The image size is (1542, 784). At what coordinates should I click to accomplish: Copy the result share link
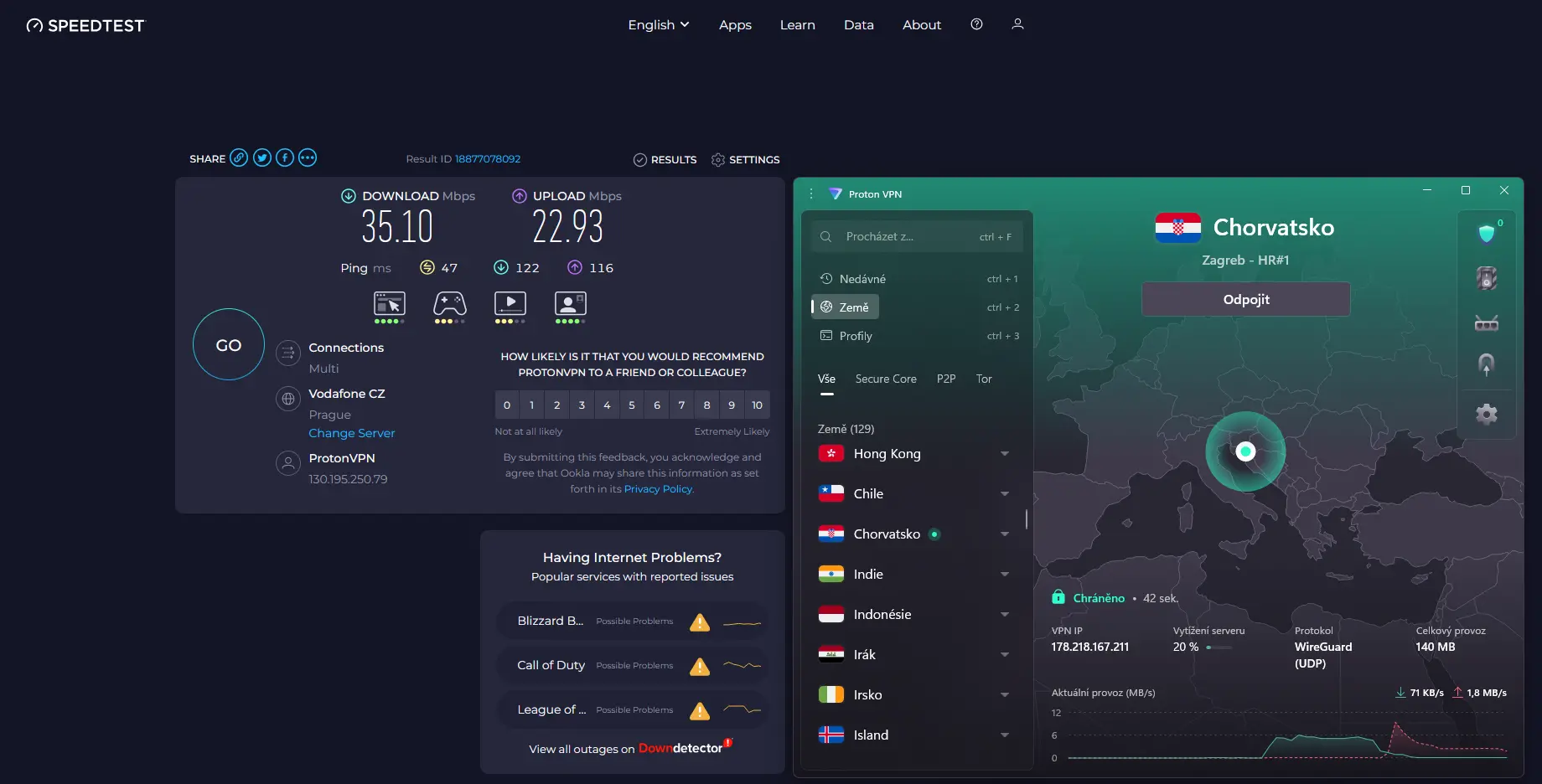(x=238, y=157)
